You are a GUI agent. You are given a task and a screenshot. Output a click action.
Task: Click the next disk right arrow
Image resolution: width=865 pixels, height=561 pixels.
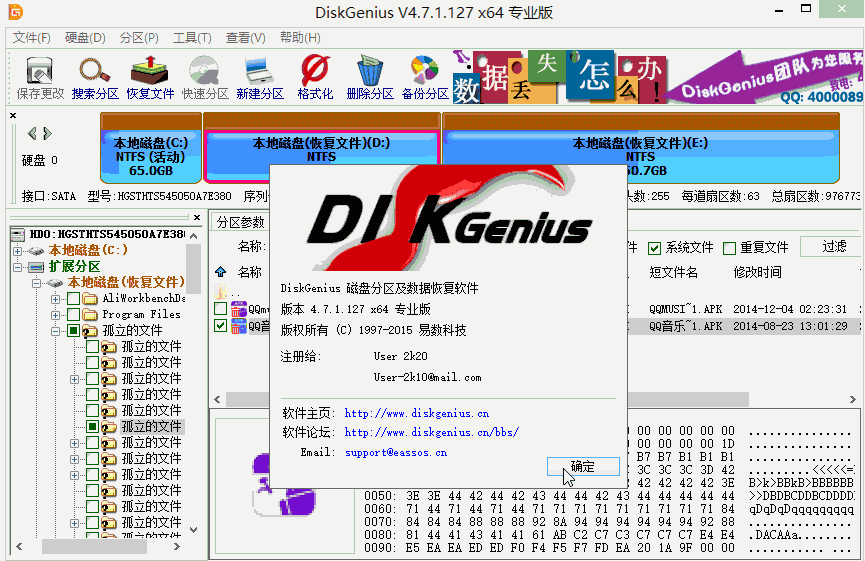tap(47, 133)
